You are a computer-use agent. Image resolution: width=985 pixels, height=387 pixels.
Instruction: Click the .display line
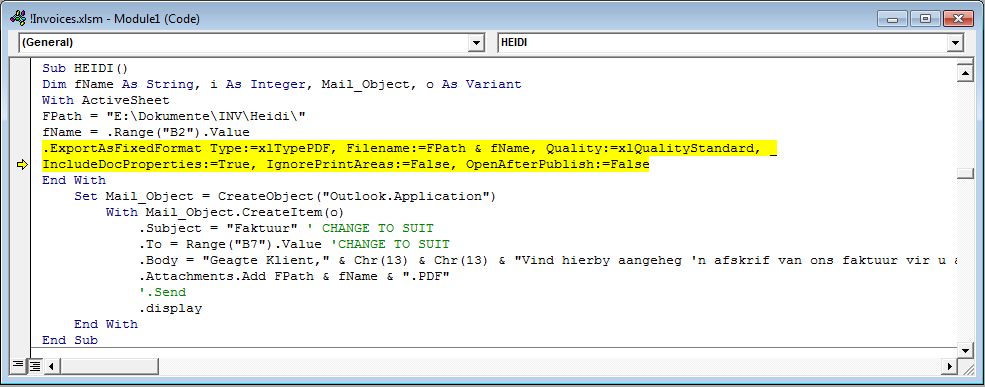point(170,308)
